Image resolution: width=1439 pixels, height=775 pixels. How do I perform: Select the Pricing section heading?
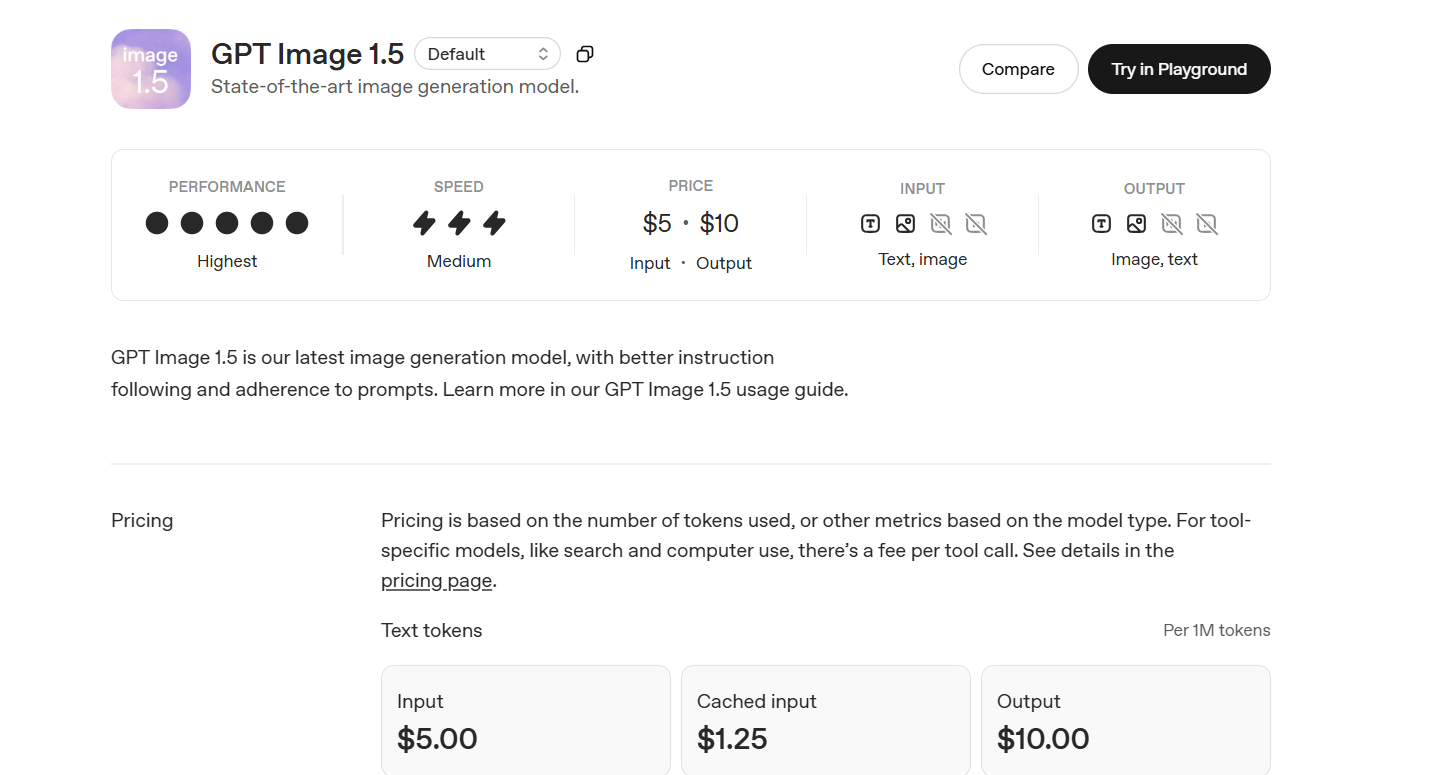point(141,520)
